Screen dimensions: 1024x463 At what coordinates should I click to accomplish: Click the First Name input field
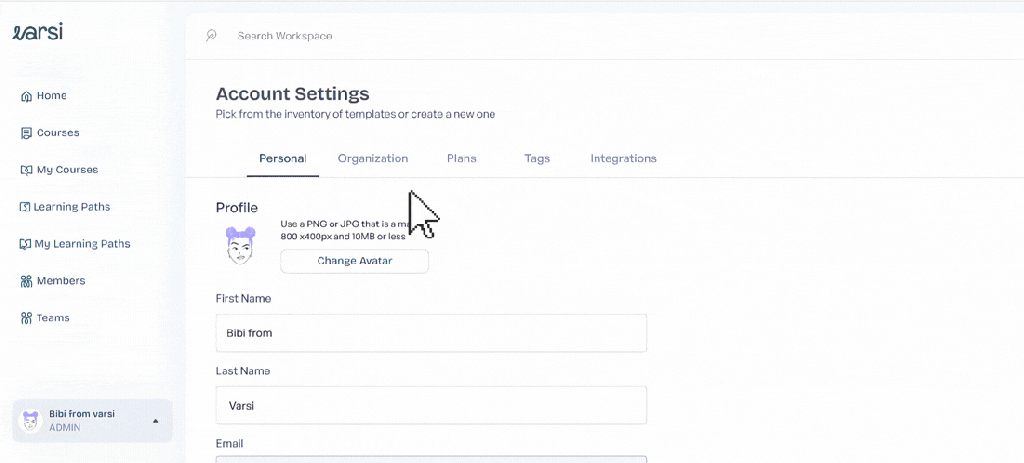[431, 333]
